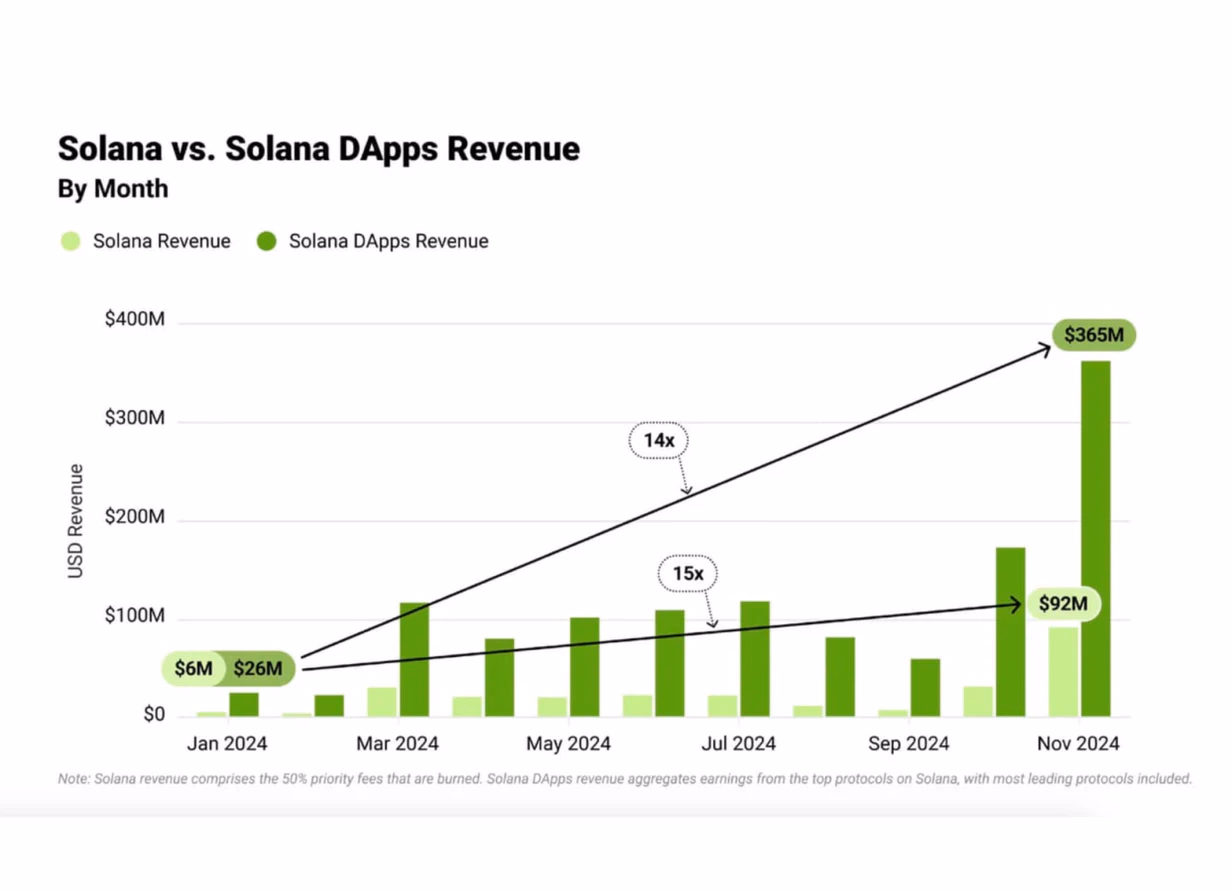Image resolution: width=1232 pixels, height=893 pixels.
Task: Click the footnote starting "Note: Solana revenue comprises"
Action: [625, 778]
